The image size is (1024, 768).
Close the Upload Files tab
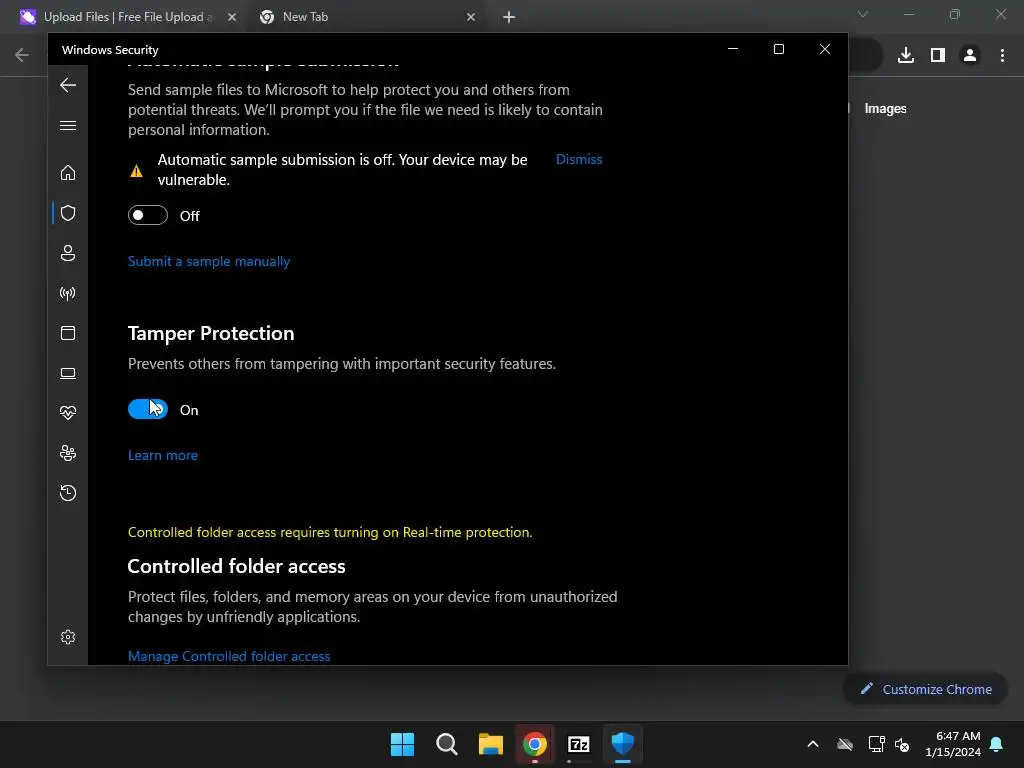(x=232, y=17)
